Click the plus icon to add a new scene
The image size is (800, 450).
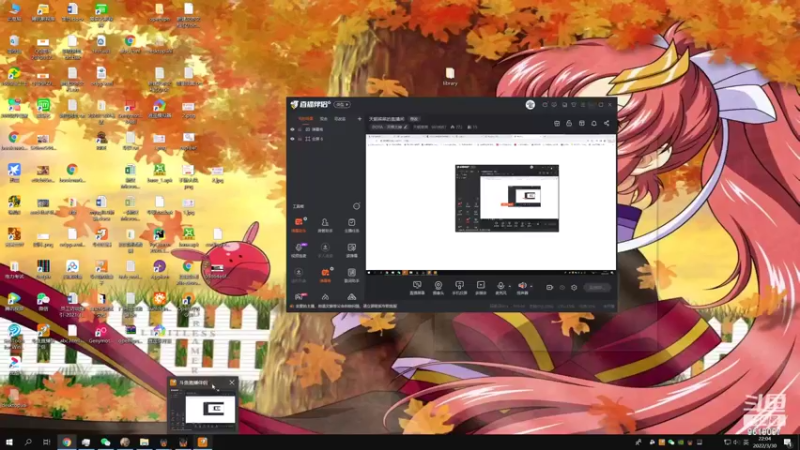360,119
